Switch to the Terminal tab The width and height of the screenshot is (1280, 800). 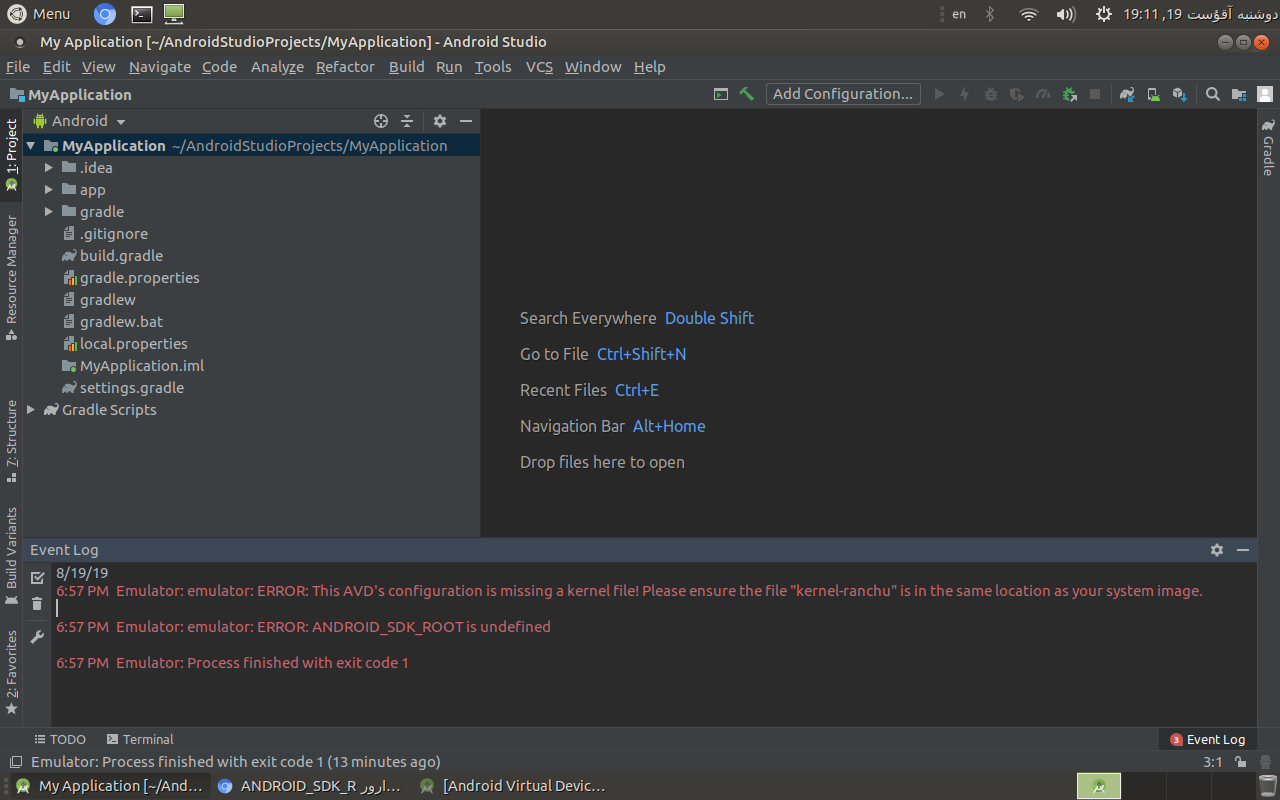coord(140,739)
